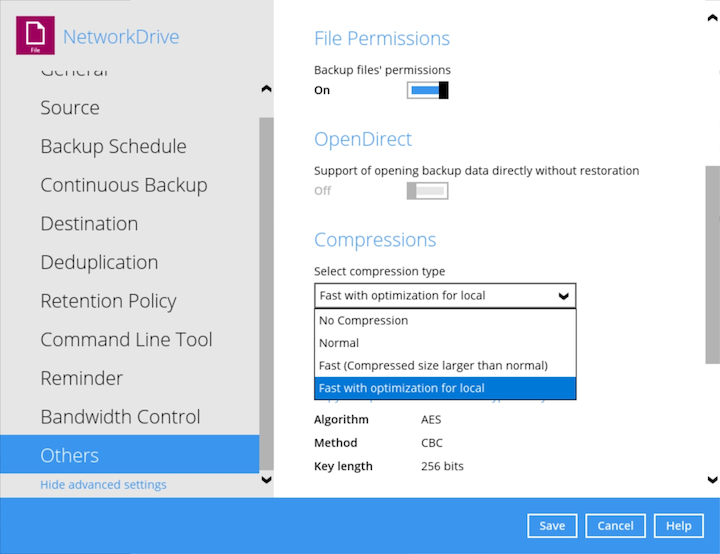This screenshot has width=720, height=554.
Task: Choose Normal compression option
Action: [x=445, y=343]
